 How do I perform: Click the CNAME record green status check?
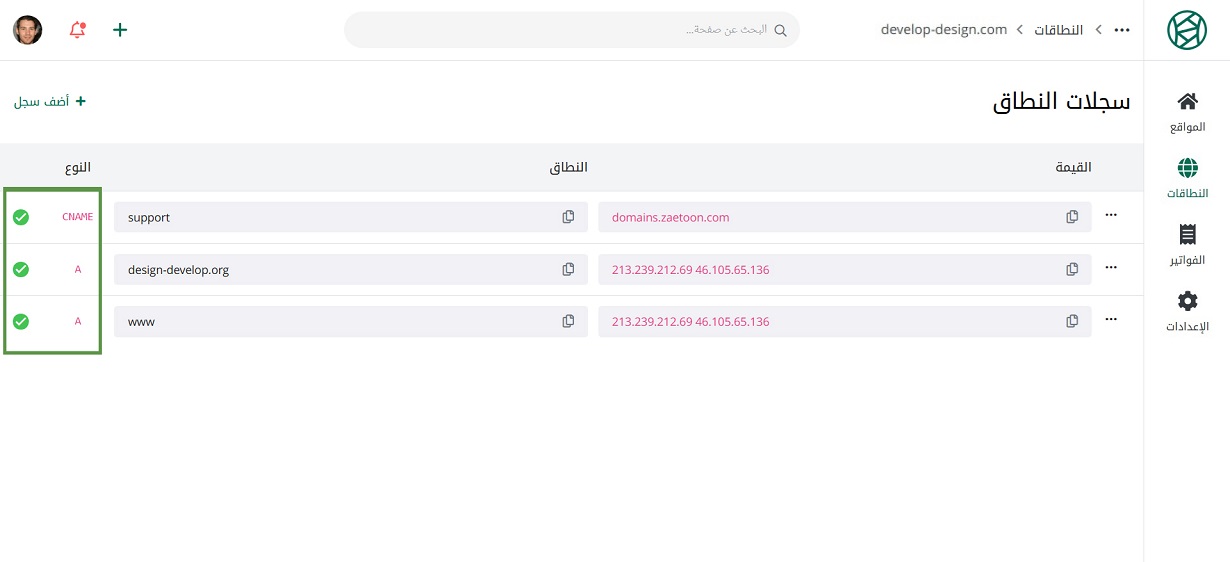(x=21, y=217)
